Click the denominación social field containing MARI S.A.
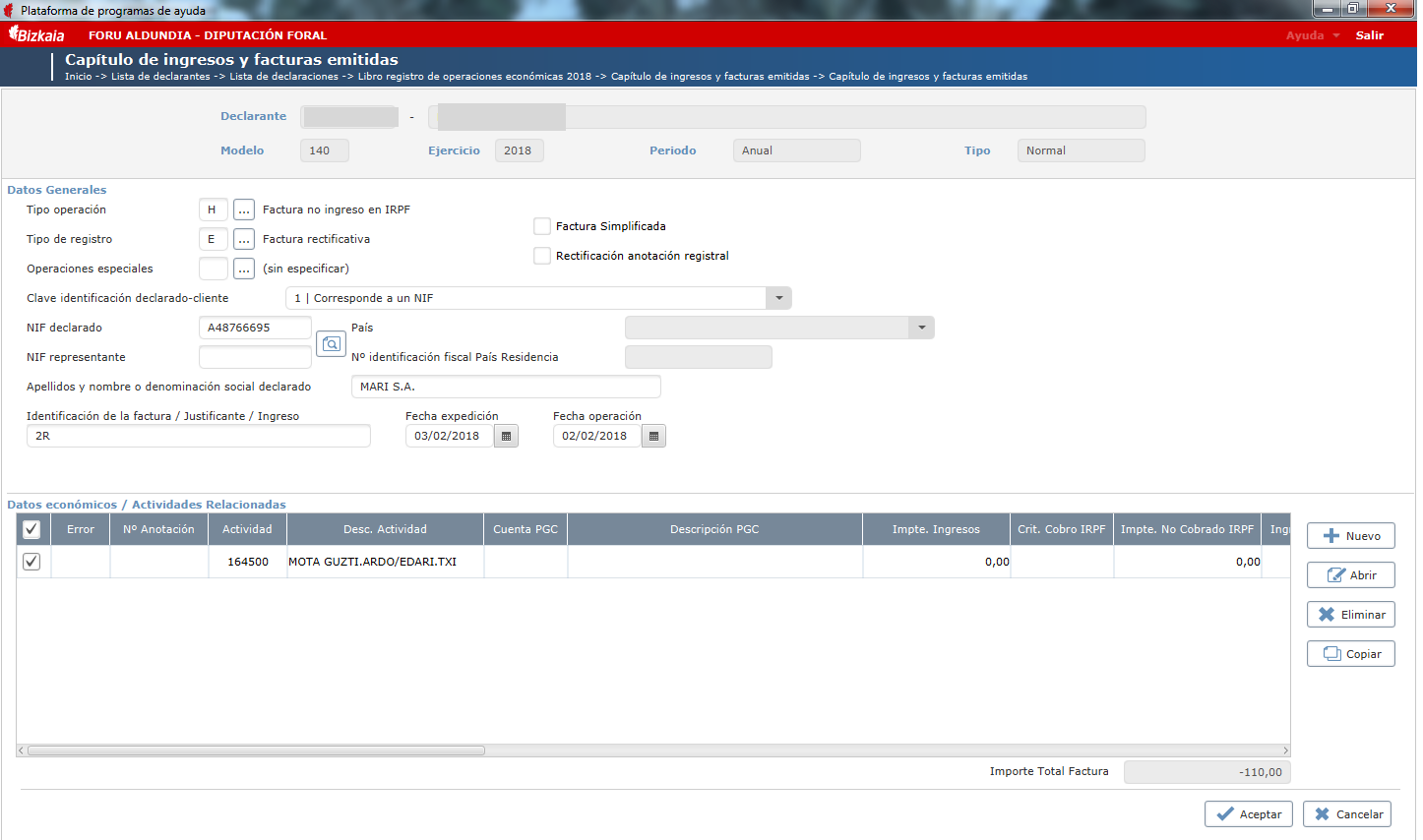The image size is (1423, 840). [x=506, y=387]
